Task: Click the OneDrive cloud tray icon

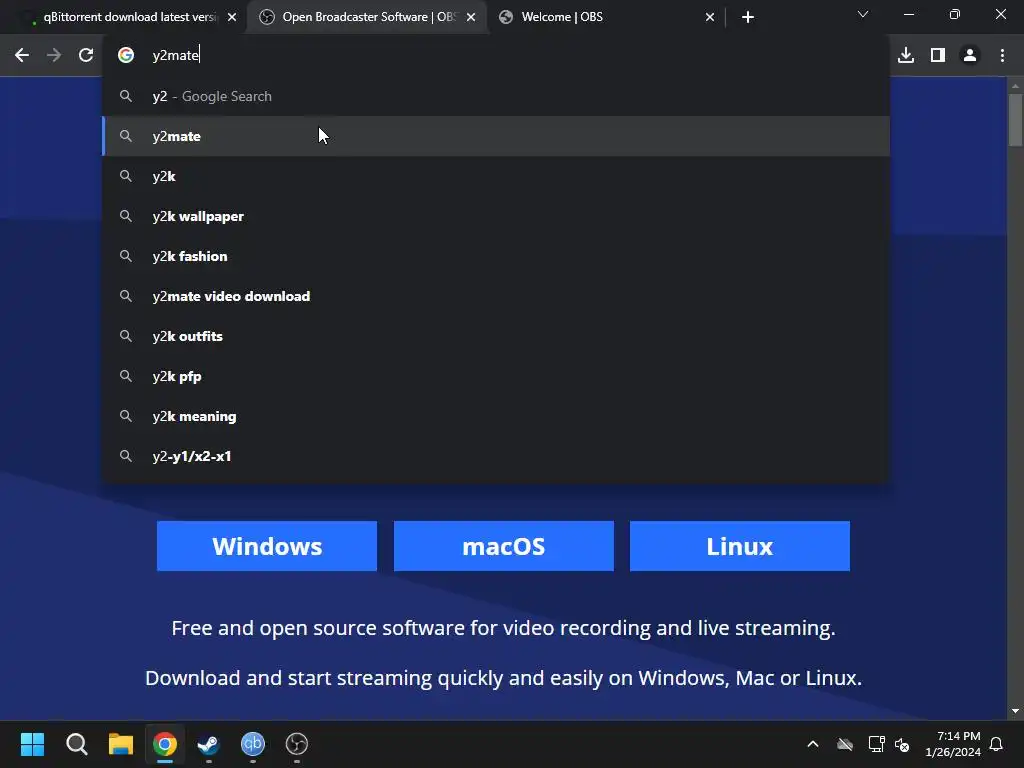Action: tap(845, 744)
